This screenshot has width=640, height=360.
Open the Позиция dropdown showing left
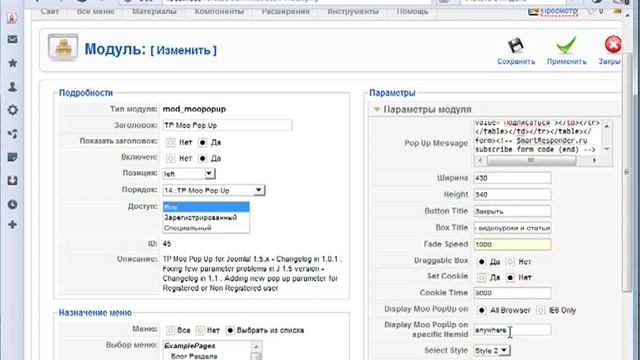(189, 174)
